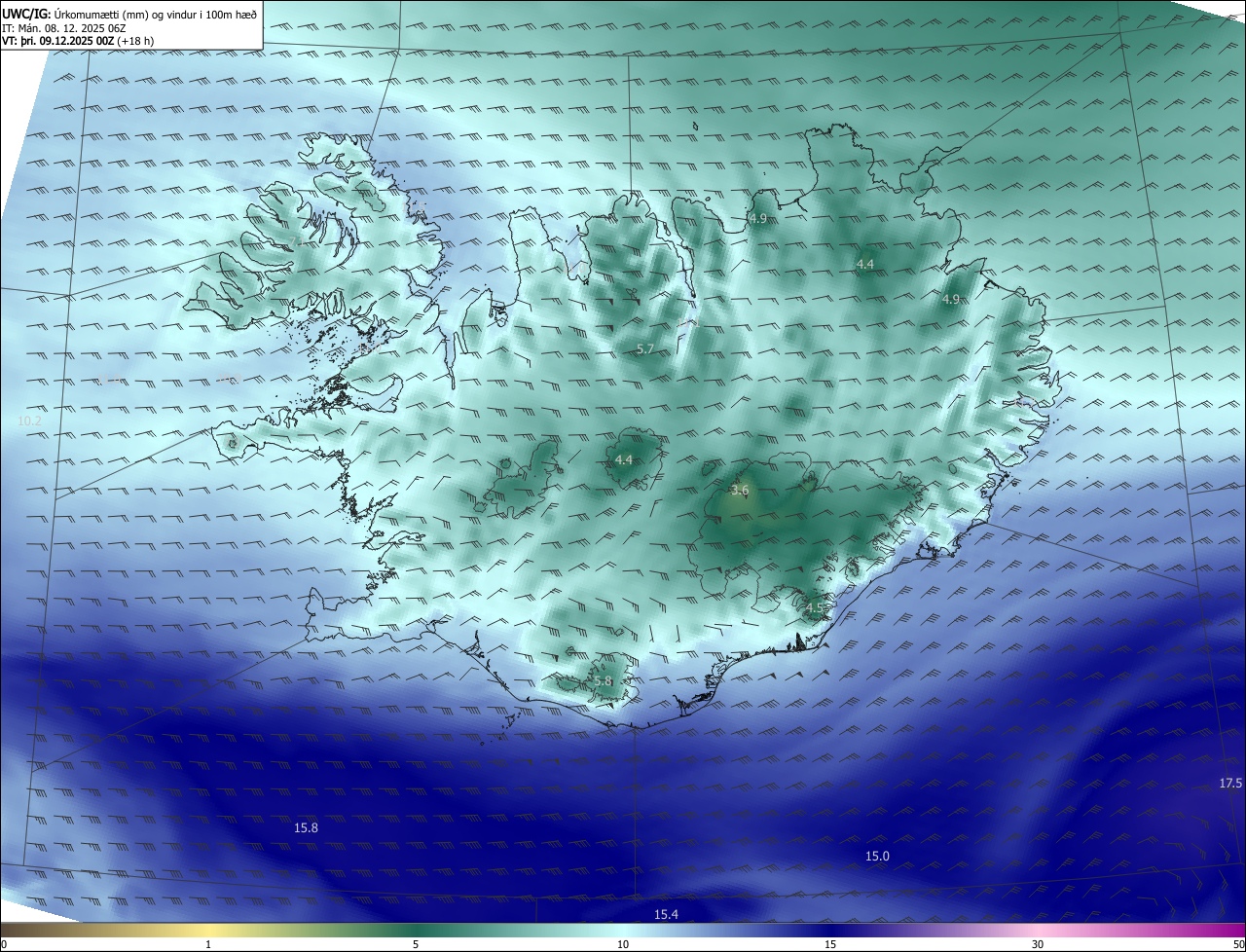Screen dimensions: 1246x952
Task: Click the 15.4 value just above the color bar
Action: pos(666,914)
